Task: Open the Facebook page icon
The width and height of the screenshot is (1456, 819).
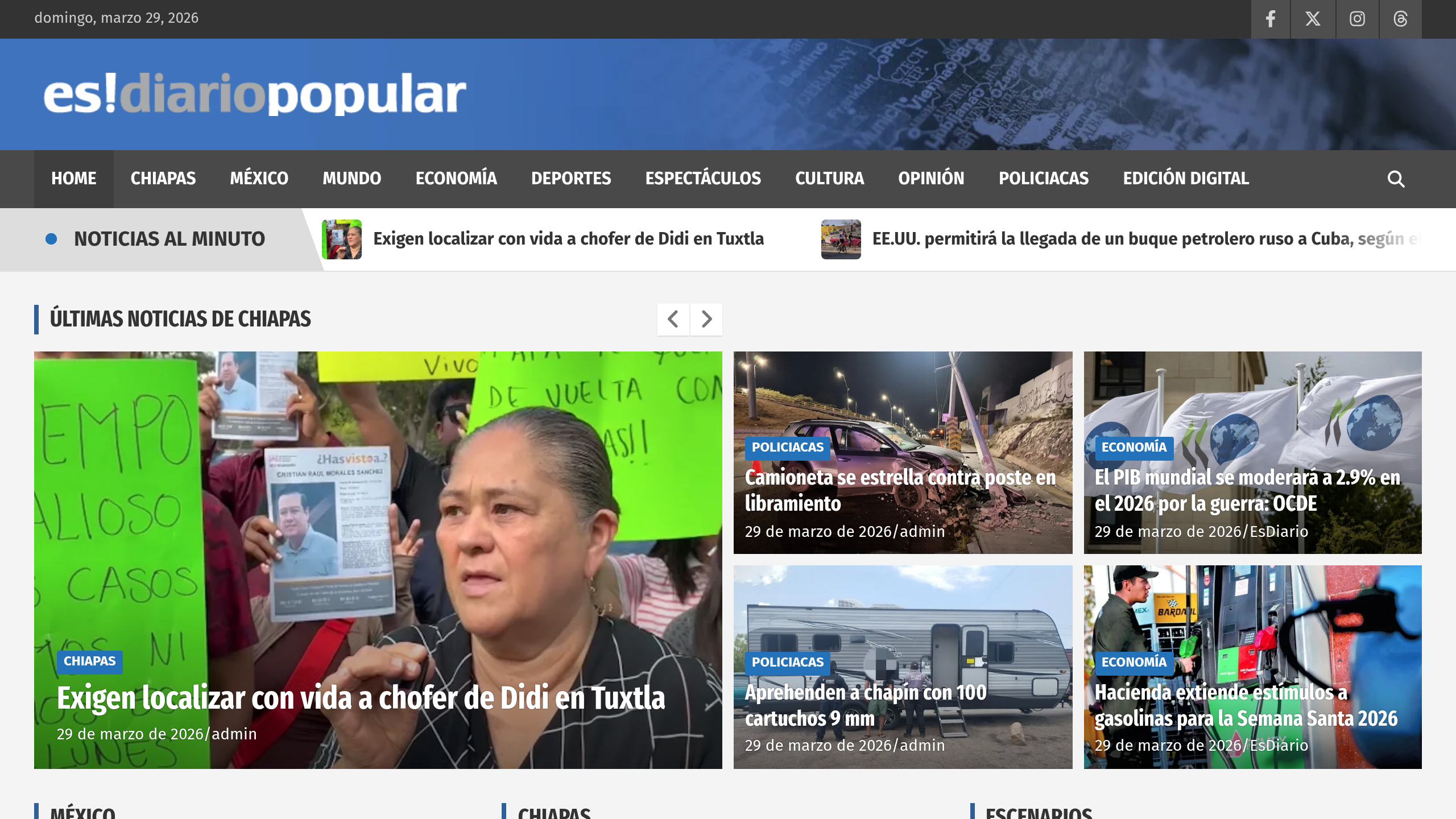Action: (x=1271, y=19)
